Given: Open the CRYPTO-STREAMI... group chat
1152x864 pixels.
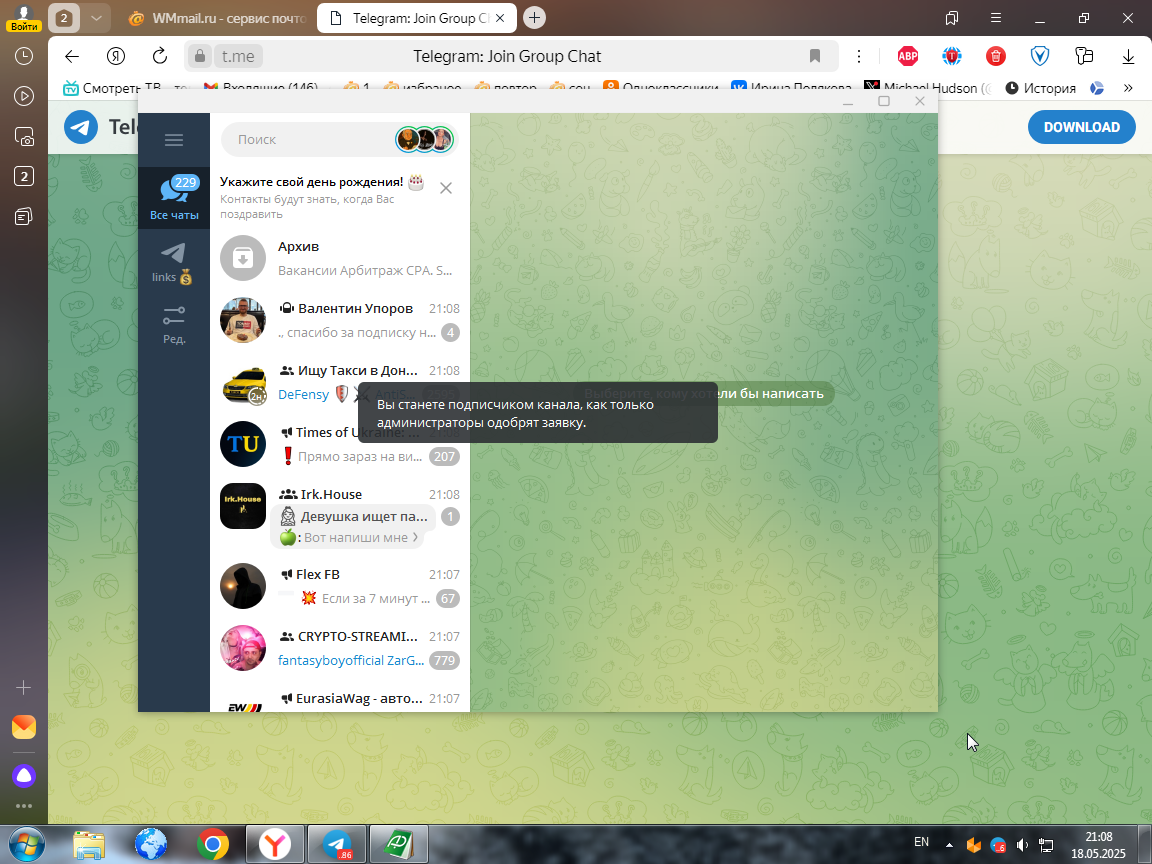Looking at the screenshot, I should click(340, 648).
